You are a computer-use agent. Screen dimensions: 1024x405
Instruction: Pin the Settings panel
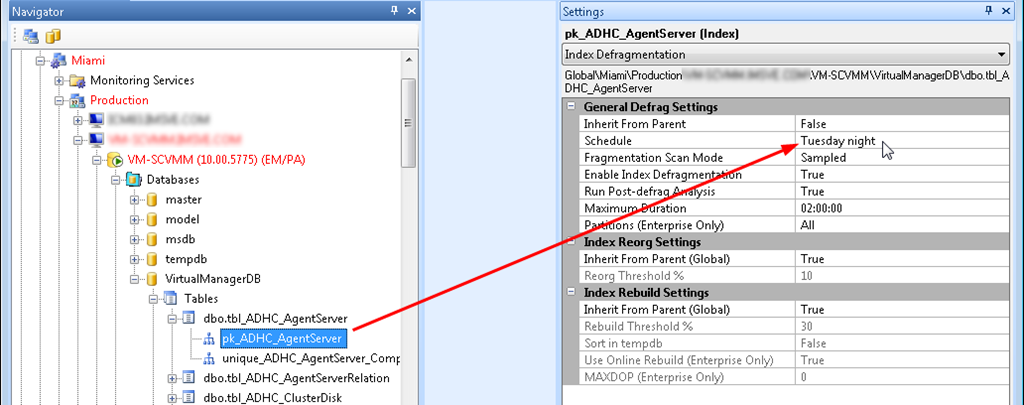pyautogui.click(x=990, y=11)
